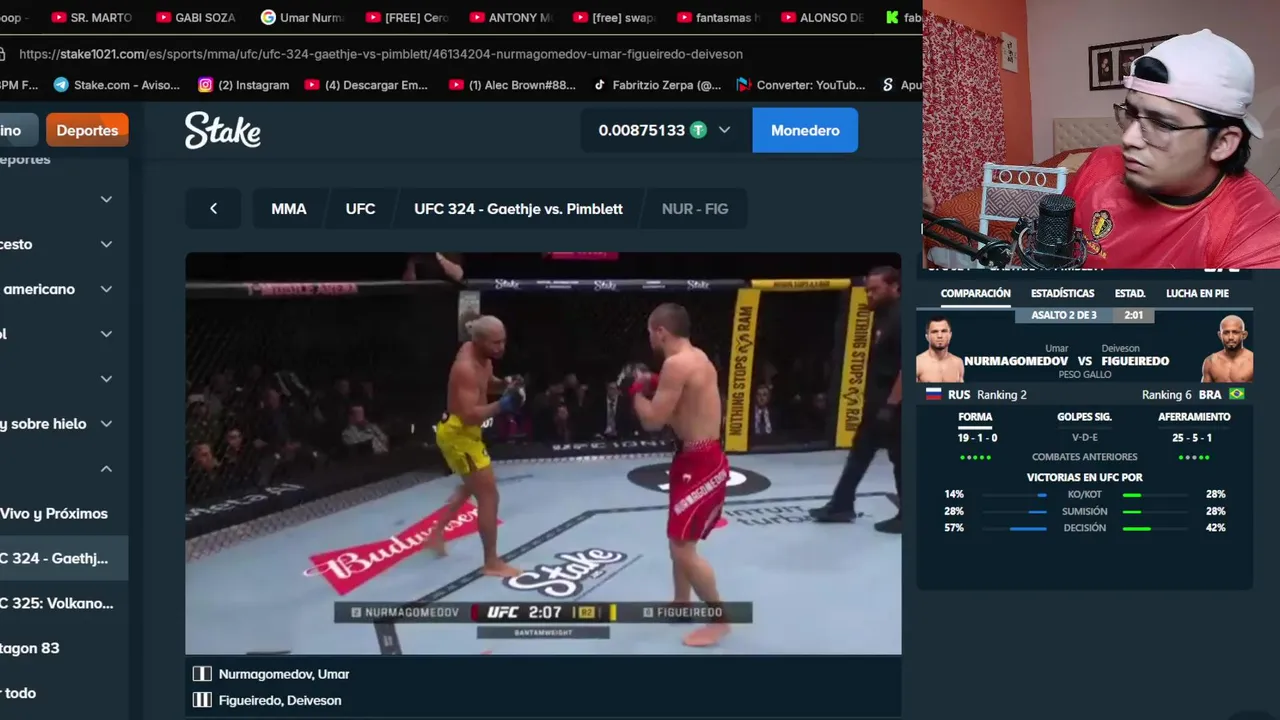This screenshot has width=1280, height=720.
Task: Click the browser address bar URL
Action: pyautogui.click(x=380, y=54)
